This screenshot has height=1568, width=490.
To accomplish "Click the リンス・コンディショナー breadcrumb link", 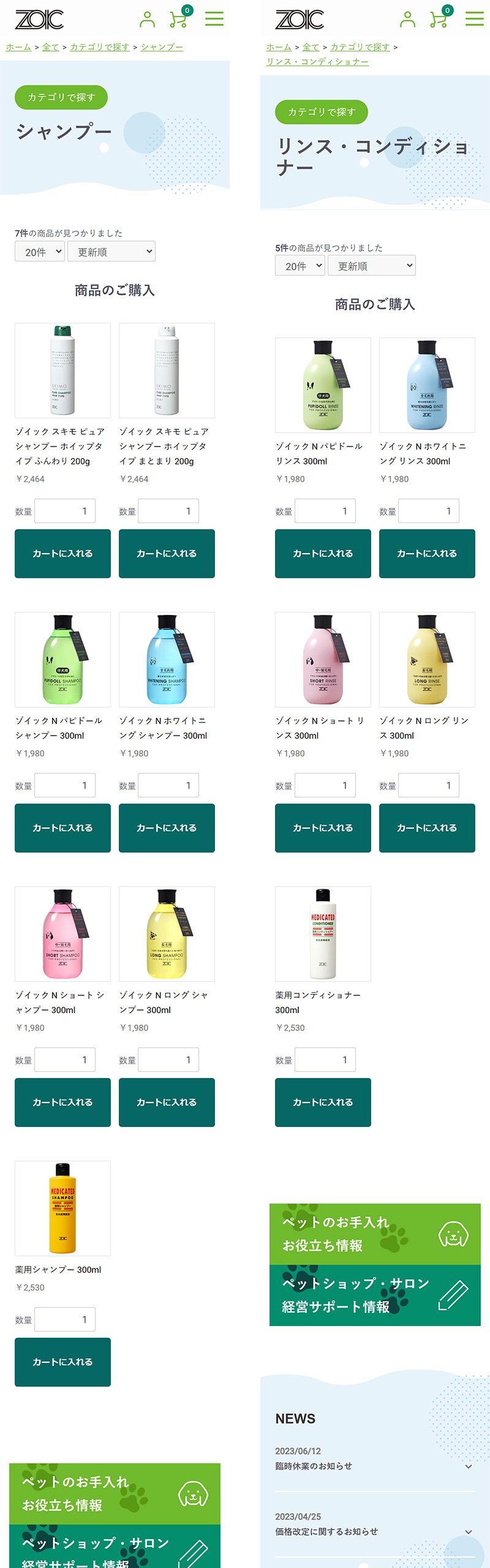I will pos(317,62).
